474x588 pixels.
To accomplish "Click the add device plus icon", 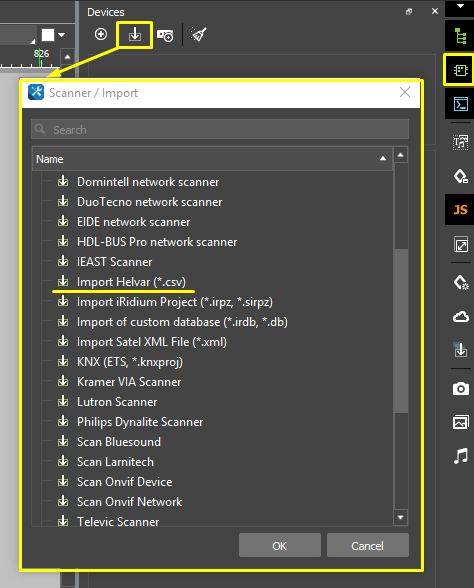I will click(100, 34).
